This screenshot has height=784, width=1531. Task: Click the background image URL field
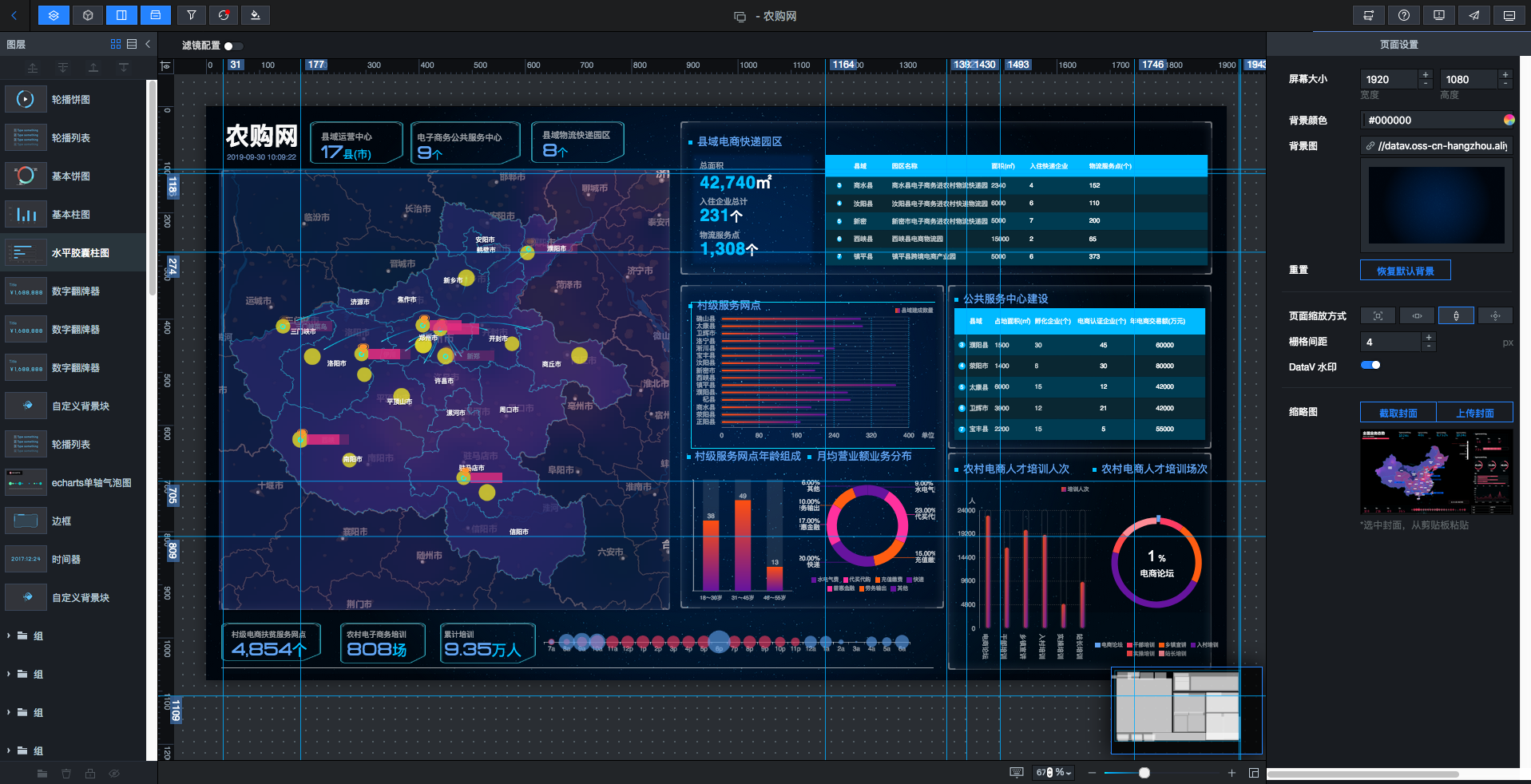1437,145
